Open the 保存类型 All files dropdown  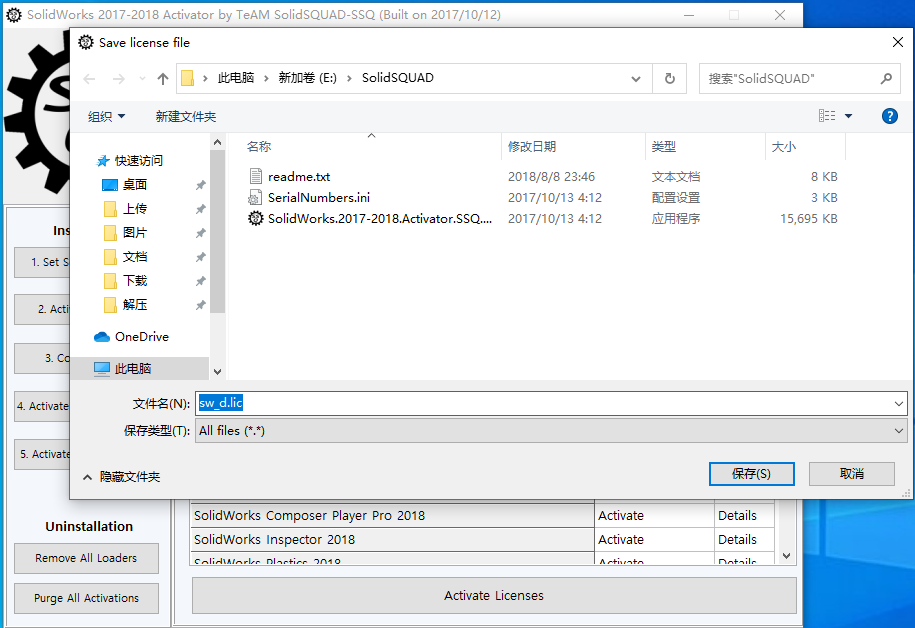point(551,431)
